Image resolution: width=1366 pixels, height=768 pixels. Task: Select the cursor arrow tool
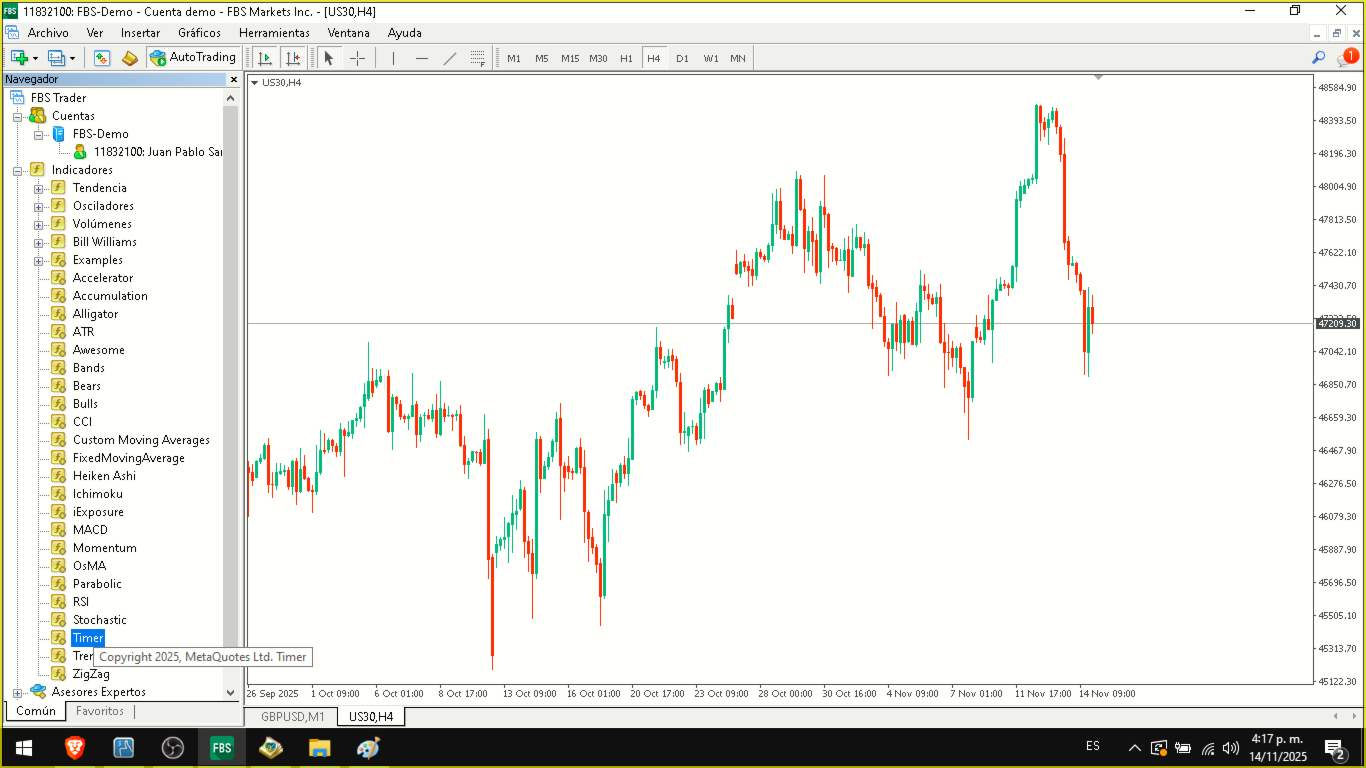[330, 58]
